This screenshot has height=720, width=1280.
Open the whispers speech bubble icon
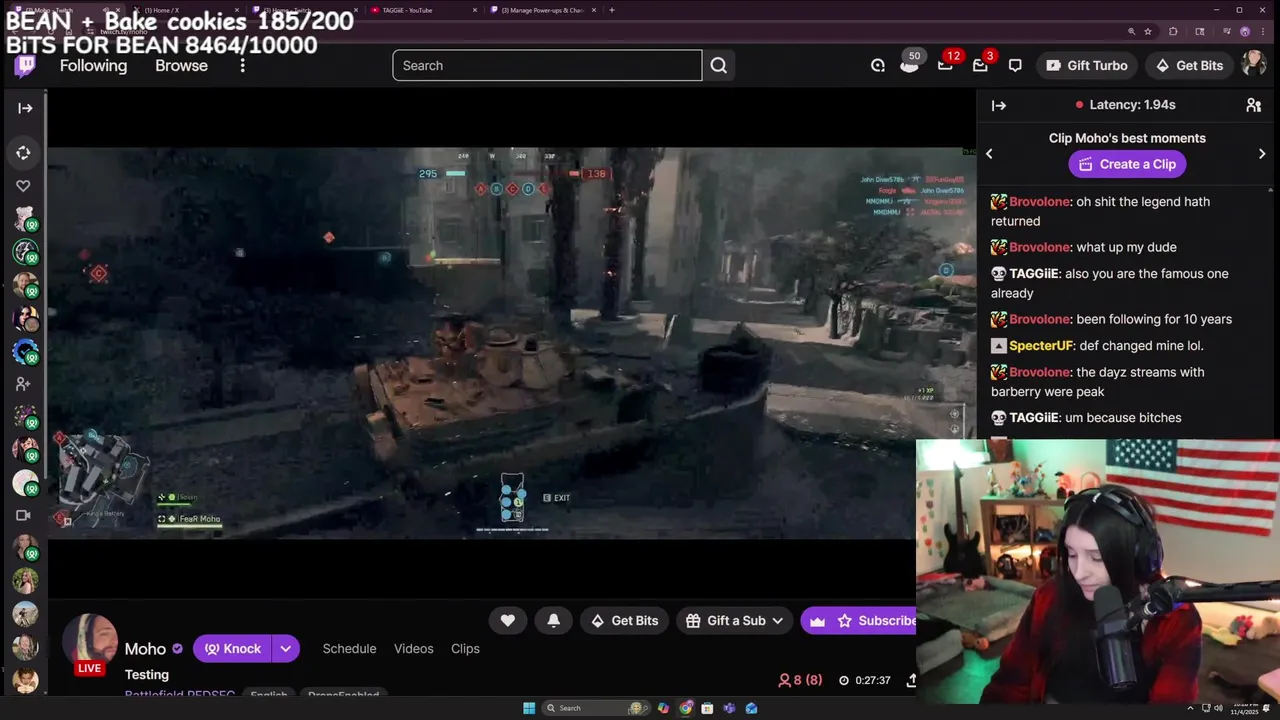point(1015,66)
